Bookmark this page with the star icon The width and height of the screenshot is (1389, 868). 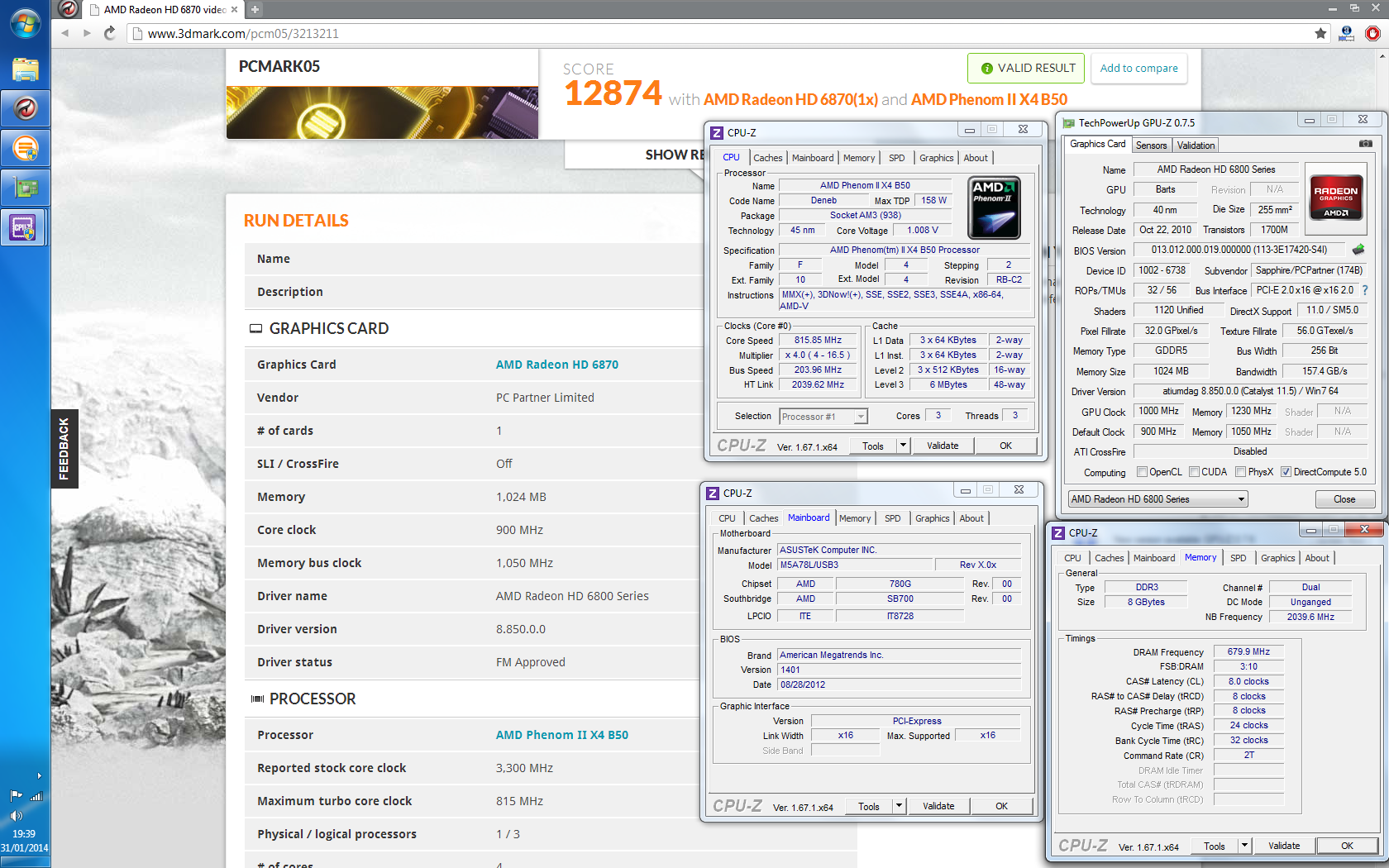click(x=1320, y=33)
